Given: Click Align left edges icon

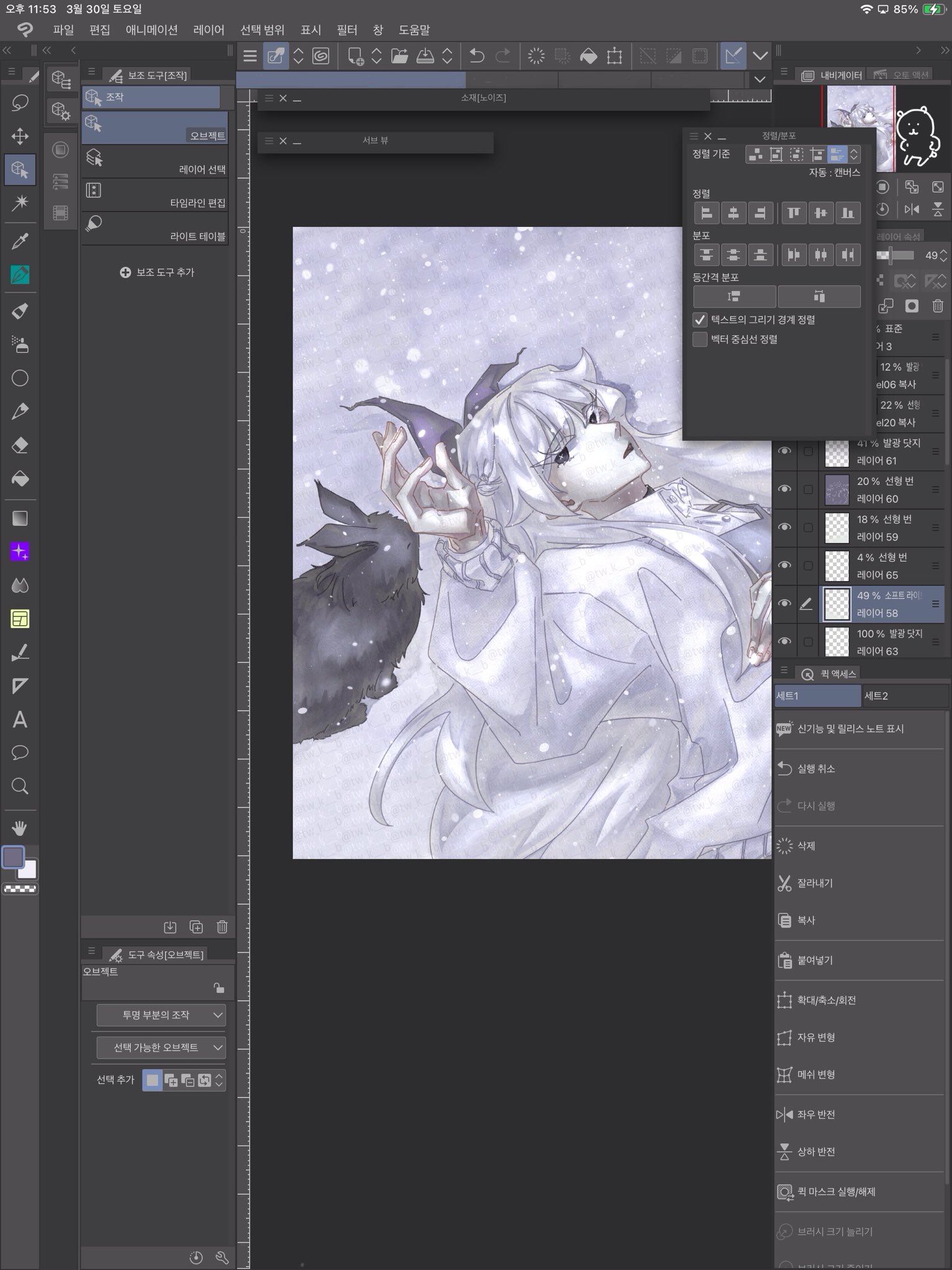Looking at the screenshot, I should pos(706,213).
